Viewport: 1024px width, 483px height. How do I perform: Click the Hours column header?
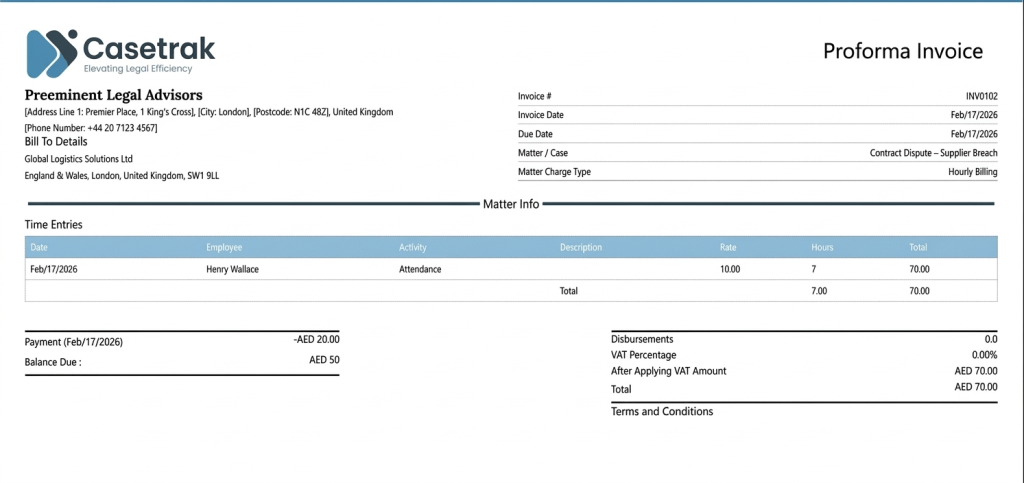(822, 246)
